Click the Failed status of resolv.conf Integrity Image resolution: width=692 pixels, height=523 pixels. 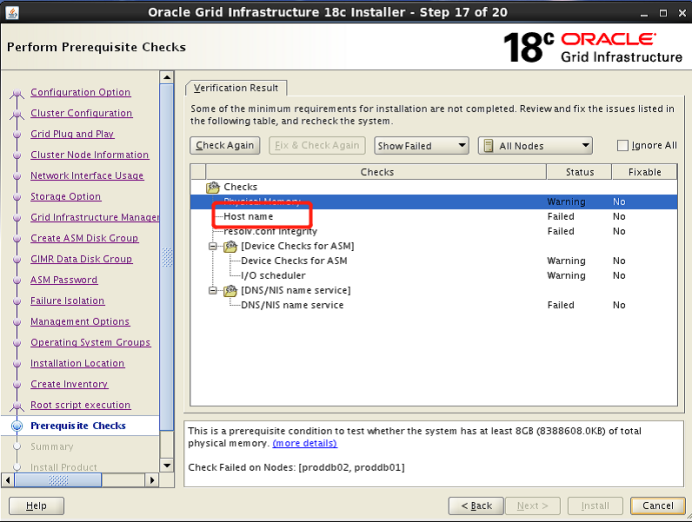pos(560,231)
